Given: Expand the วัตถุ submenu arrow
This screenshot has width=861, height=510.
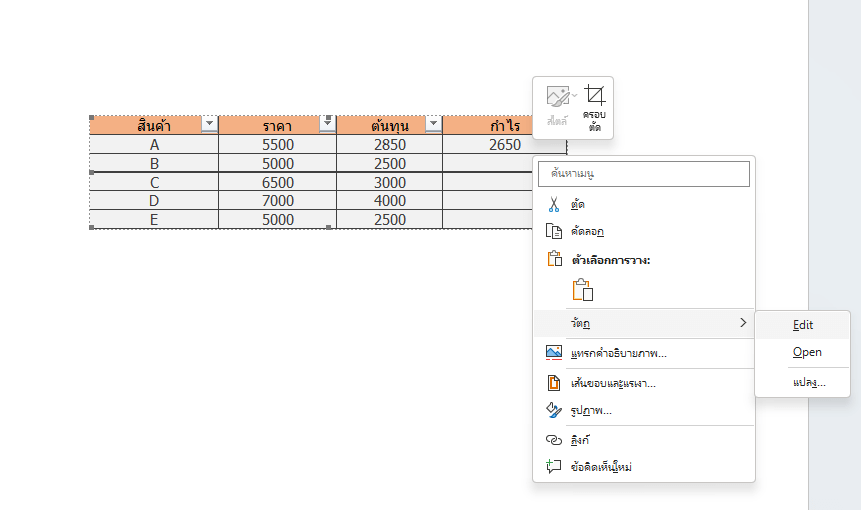Looking at the screenshot, I should point(743,323).
